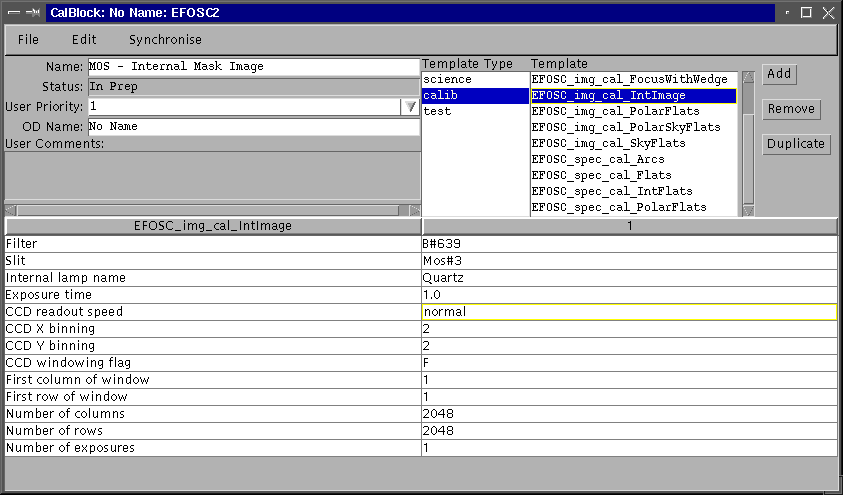Viewport: 843px width, 495px height.
Task: Click the Duplicate button
Action: point(796,144)
